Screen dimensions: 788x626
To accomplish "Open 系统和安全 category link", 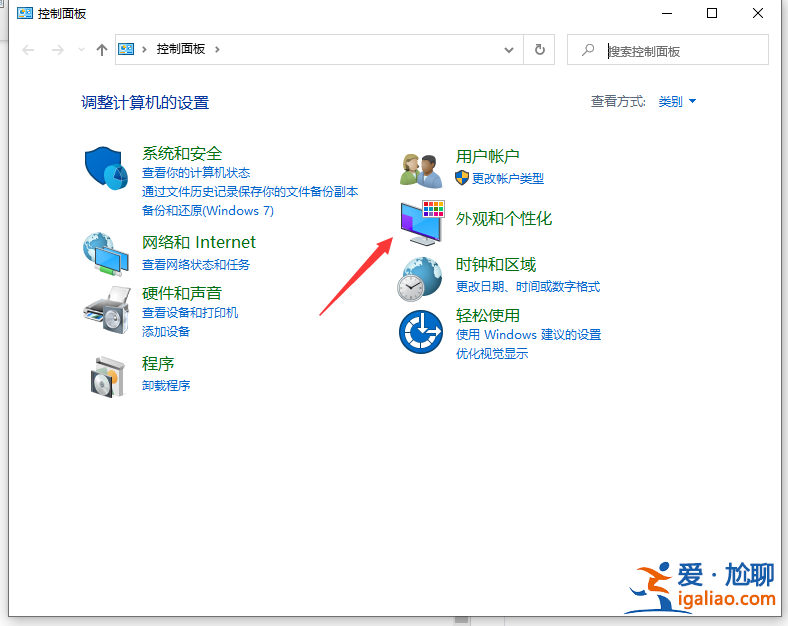I will point(182,153).
